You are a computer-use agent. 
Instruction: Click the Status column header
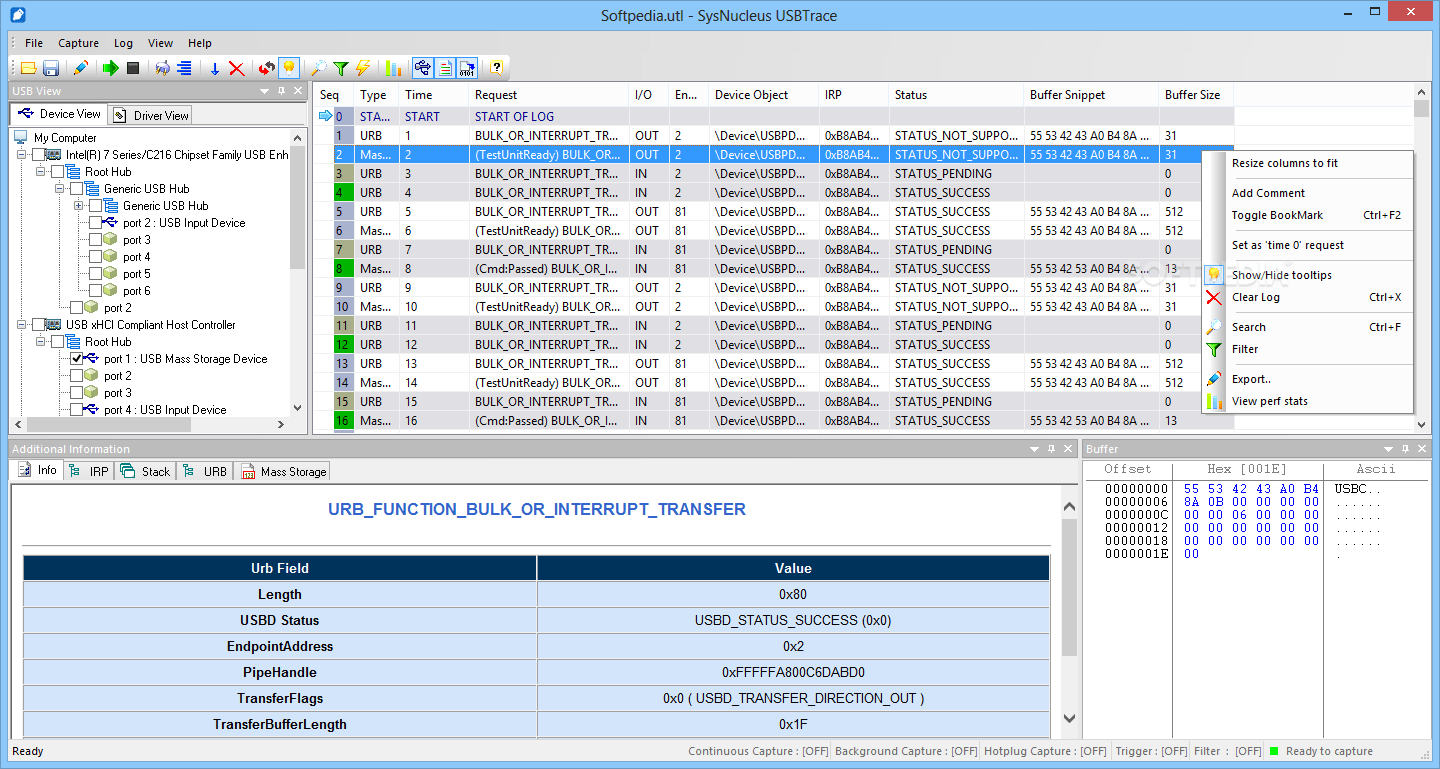(x=957, y=95)
